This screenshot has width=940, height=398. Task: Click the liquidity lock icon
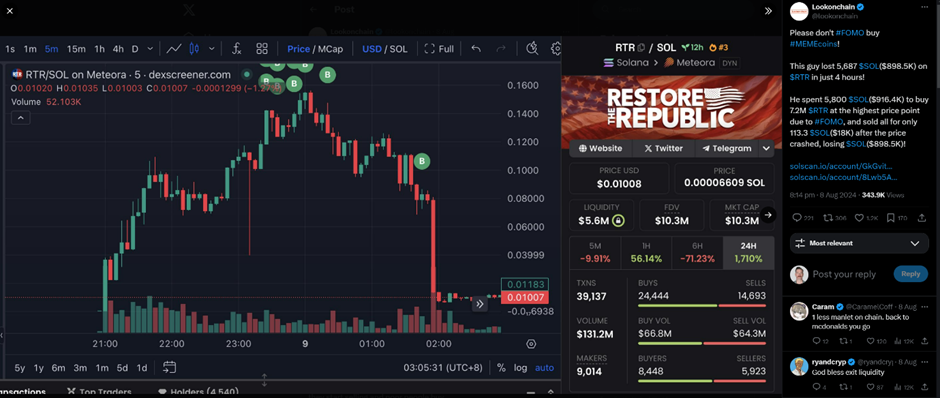(618, 221)
